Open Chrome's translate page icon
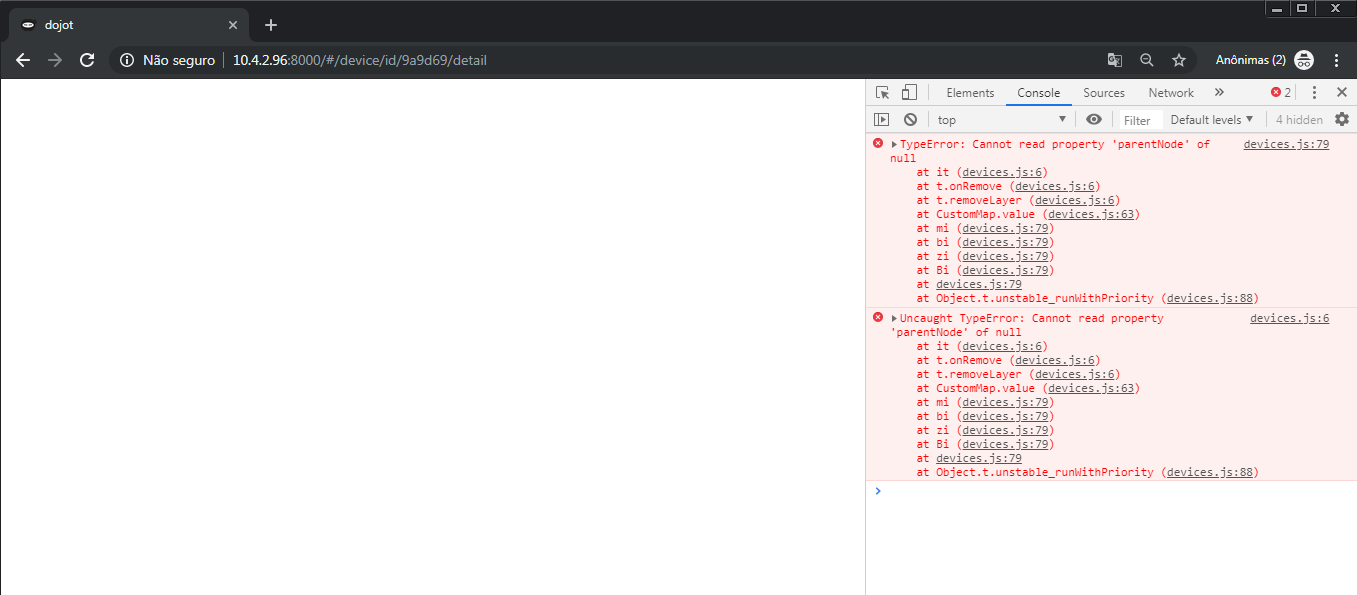The image size is (1357, 595). point(1114,60)
